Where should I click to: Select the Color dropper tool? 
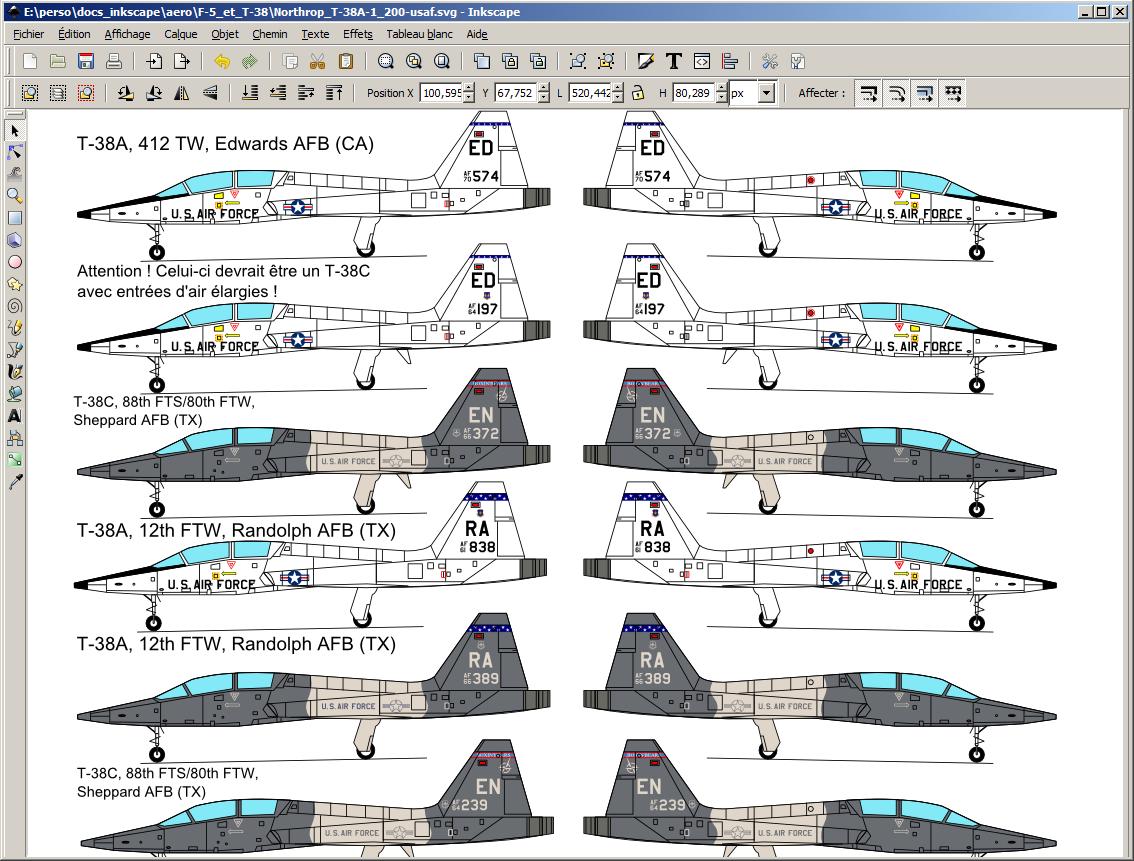[15, 482]
